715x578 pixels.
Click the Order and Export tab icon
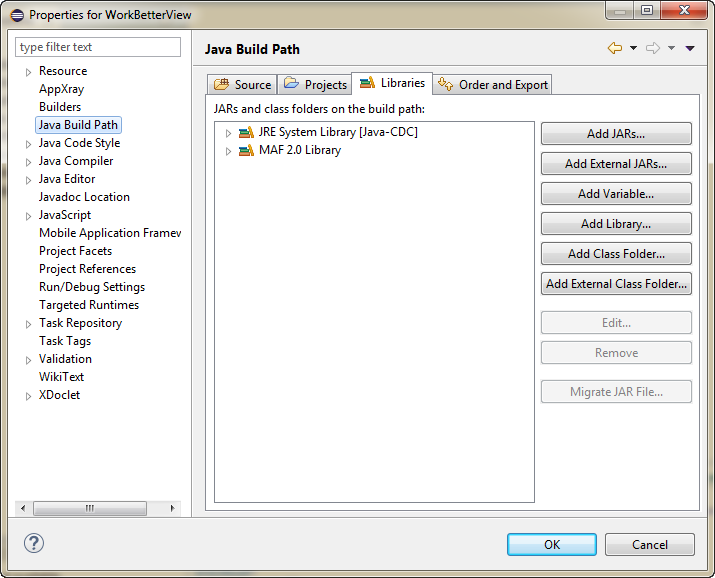pos(446,84)
